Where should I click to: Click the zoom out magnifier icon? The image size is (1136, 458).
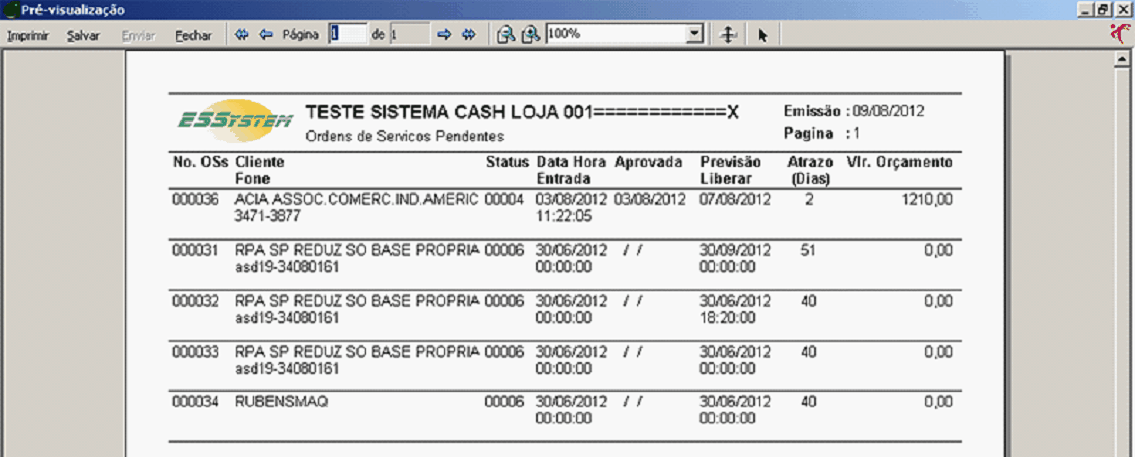506,35
